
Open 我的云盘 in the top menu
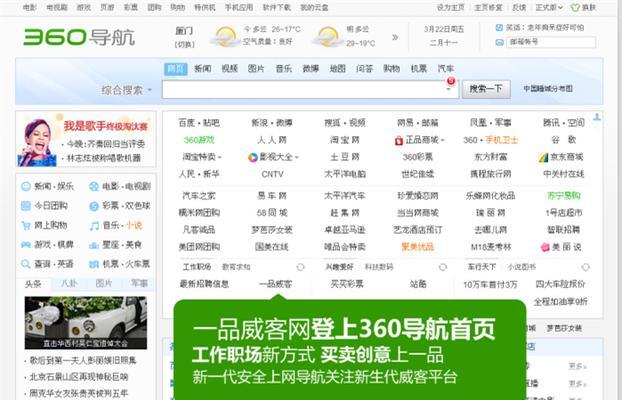point(314,8)
